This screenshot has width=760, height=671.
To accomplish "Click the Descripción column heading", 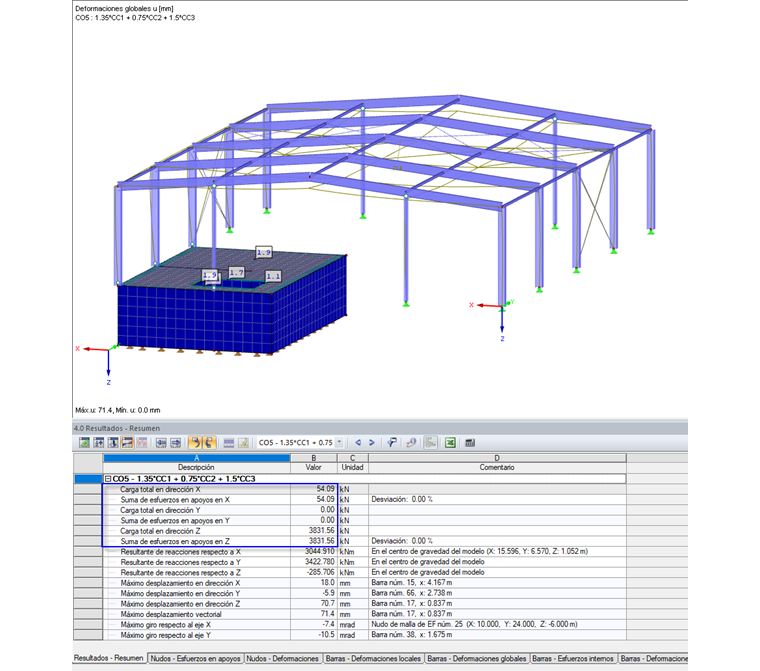I will click(196, 467).
